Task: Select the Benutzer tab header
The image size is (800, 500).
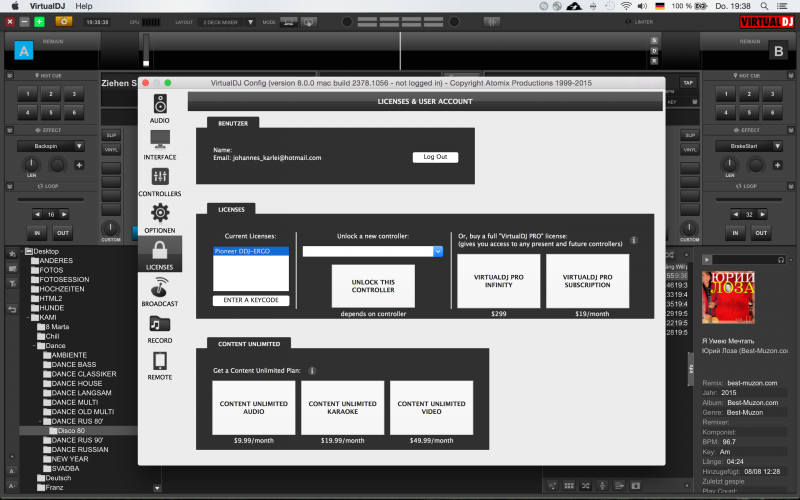Action: click(x=233, y=123)
